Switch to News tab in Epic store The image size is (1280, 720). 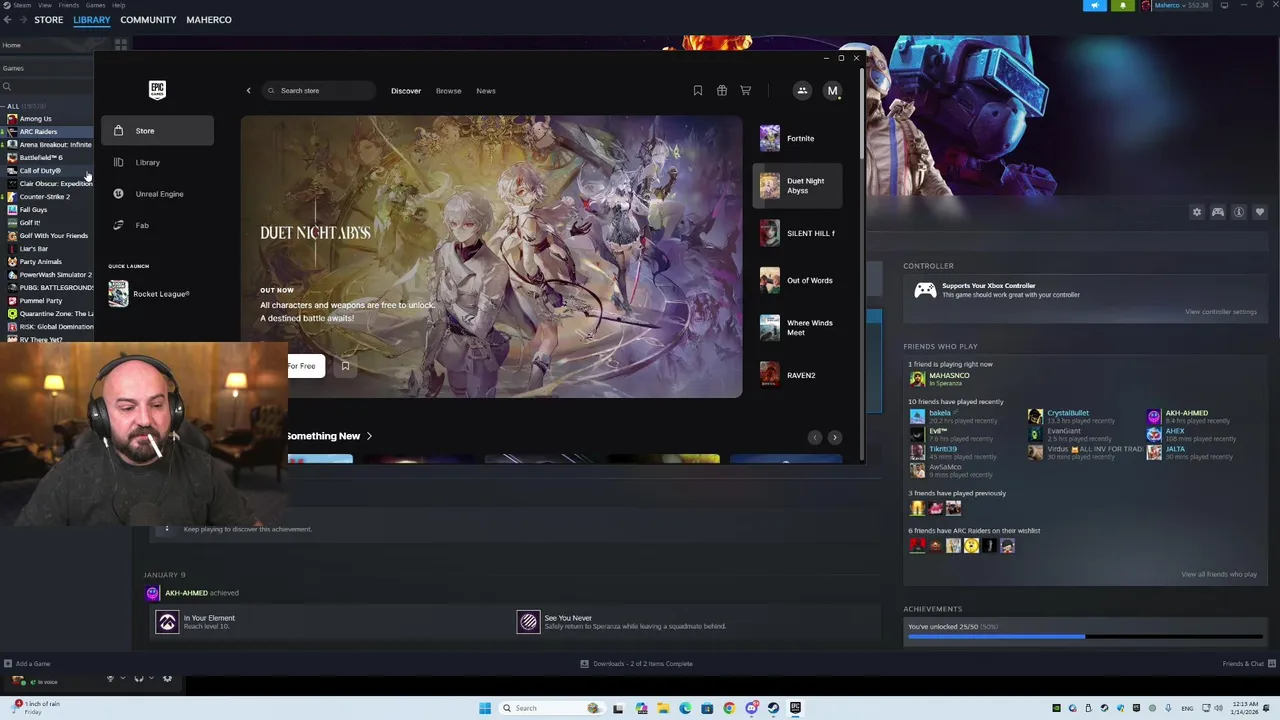[x=486, y=91]
